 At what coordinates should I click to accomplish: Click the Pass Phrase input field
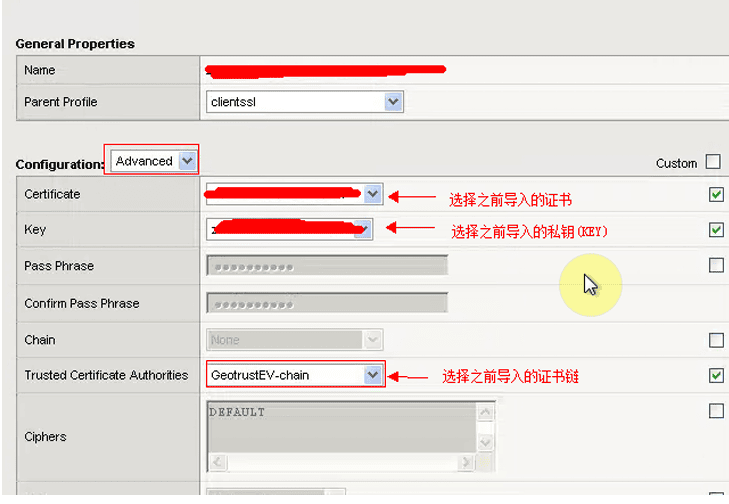[327, 266]
